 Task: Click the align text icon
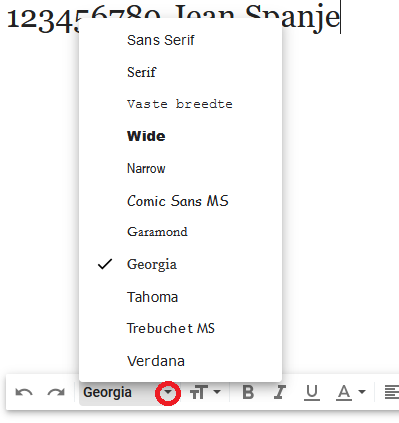392,392
